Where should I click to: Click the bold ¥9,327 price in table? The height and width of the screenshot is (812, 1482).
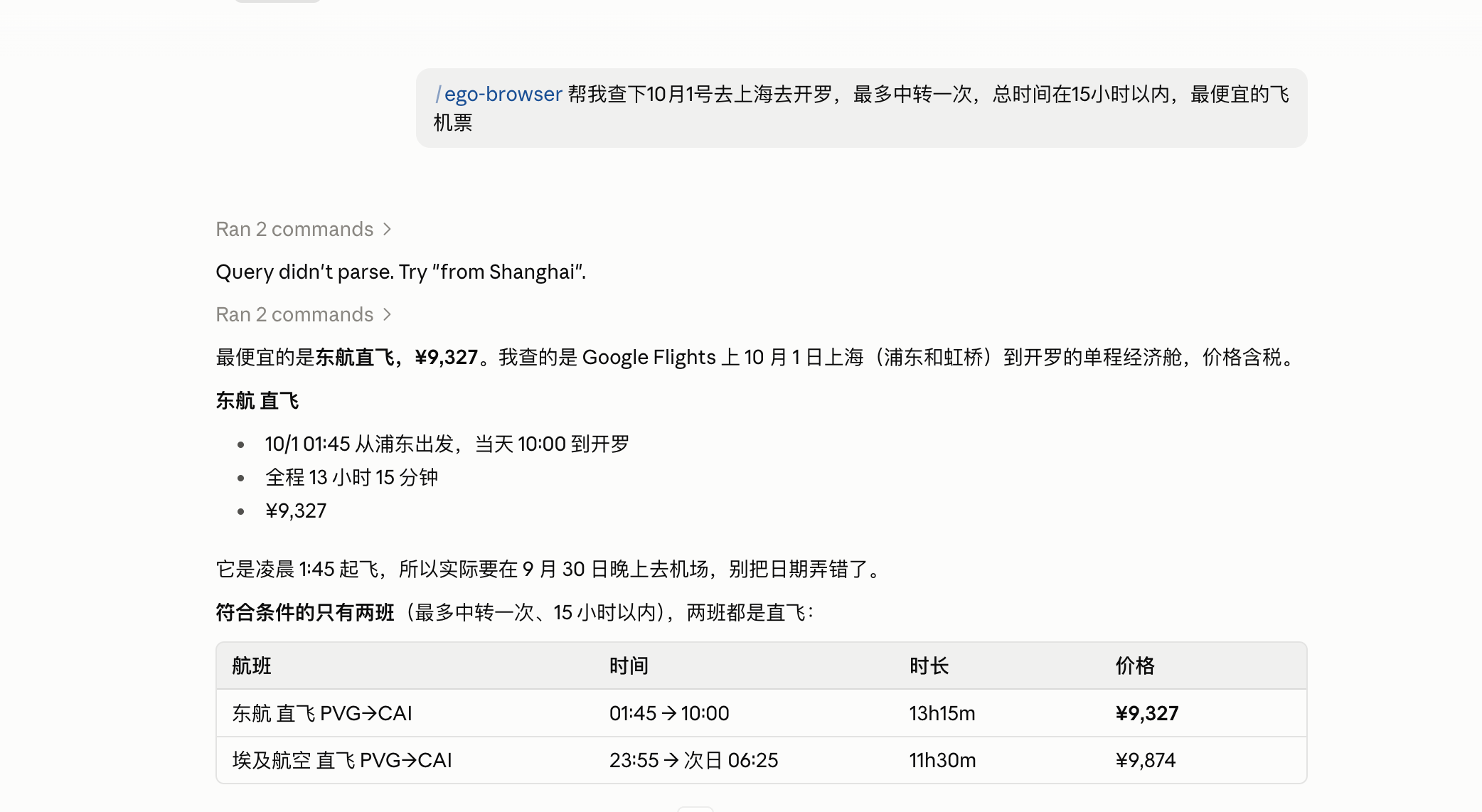[1146, 713]
